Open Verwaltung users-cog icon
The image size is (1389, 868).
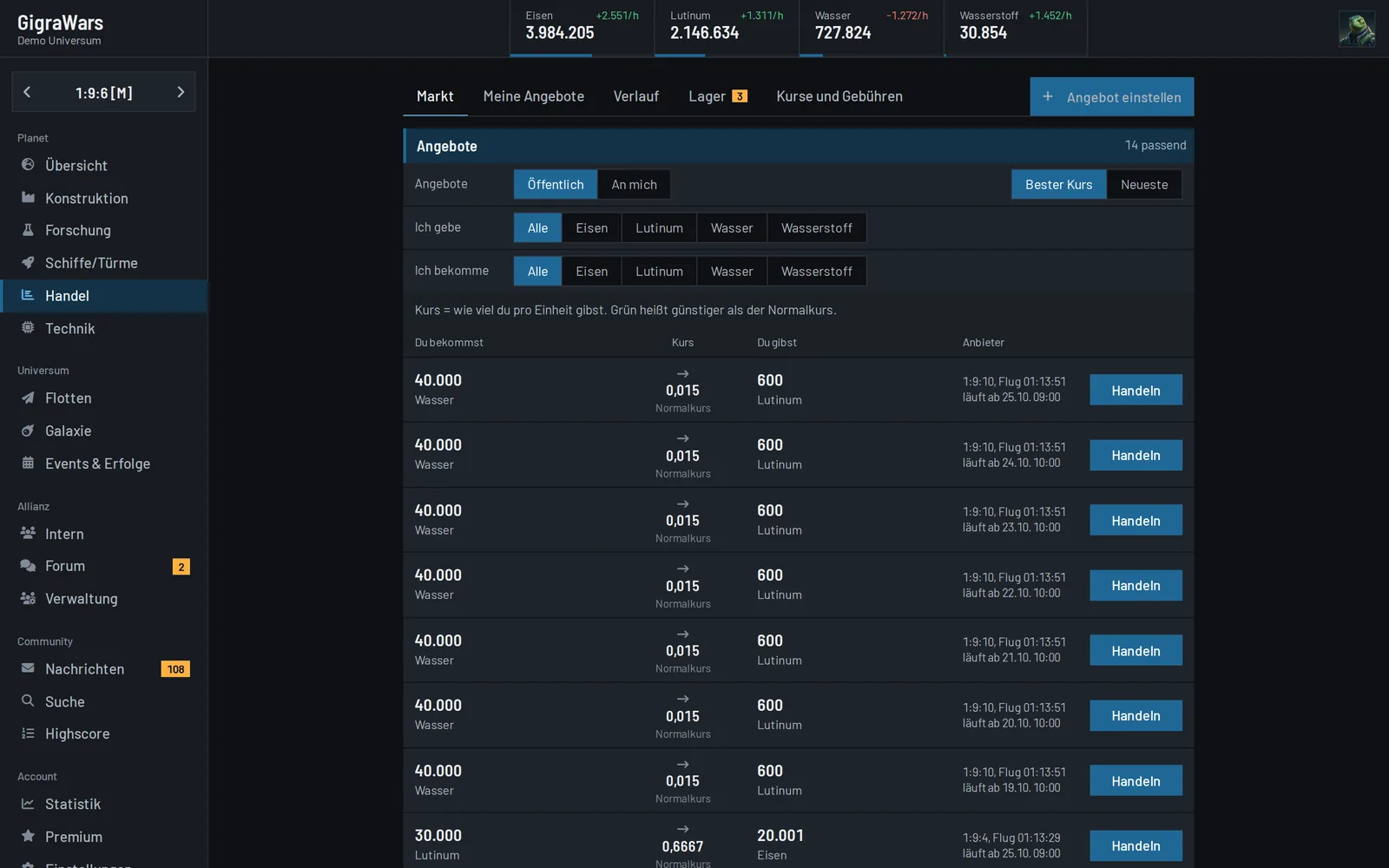(x=28, y=598)
